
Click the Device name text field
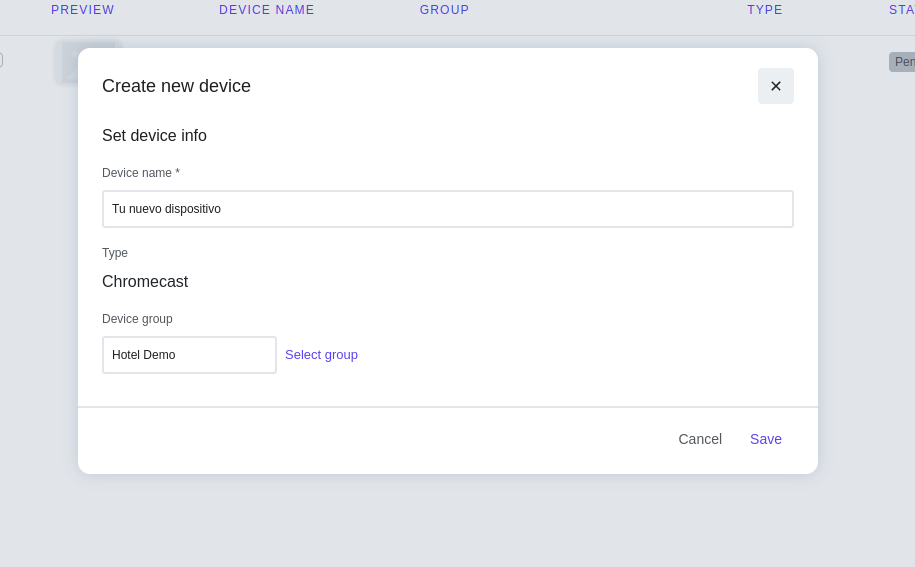pyautogui.click(x=447, y=209)
